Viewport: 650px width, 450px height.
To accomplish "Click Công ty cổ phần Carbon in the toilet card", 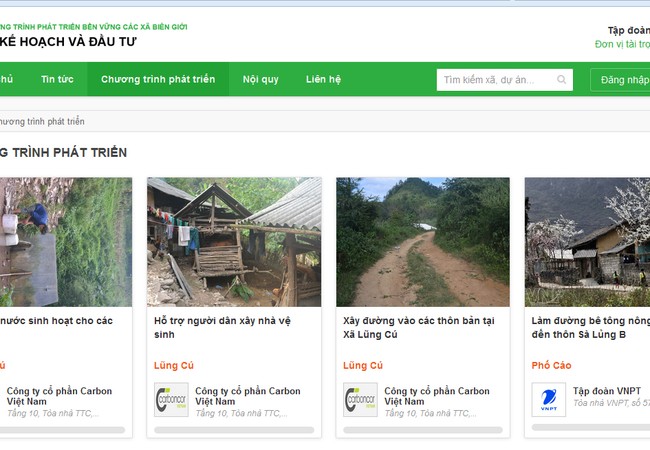I will click(x=248, y=396).
